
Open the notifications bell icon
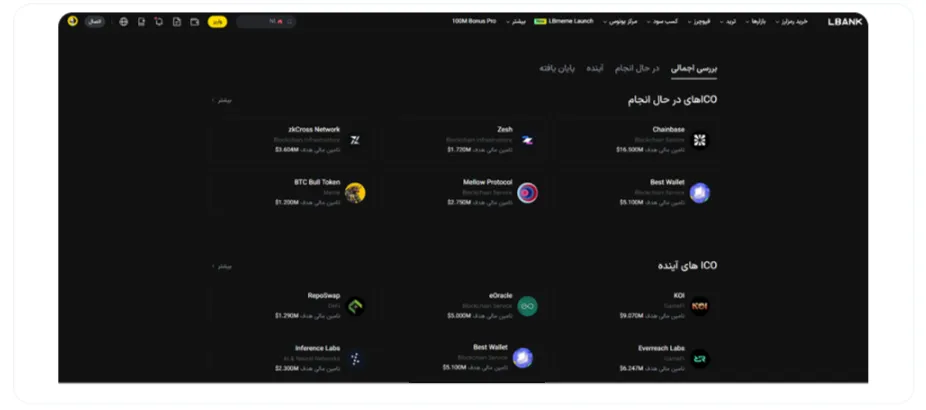(x=158, y=22)
